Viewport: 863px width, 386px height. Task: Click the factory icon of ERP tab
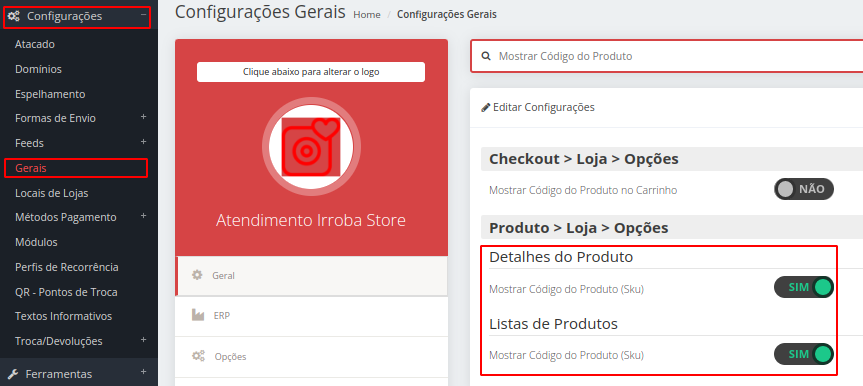click(198, 316)
